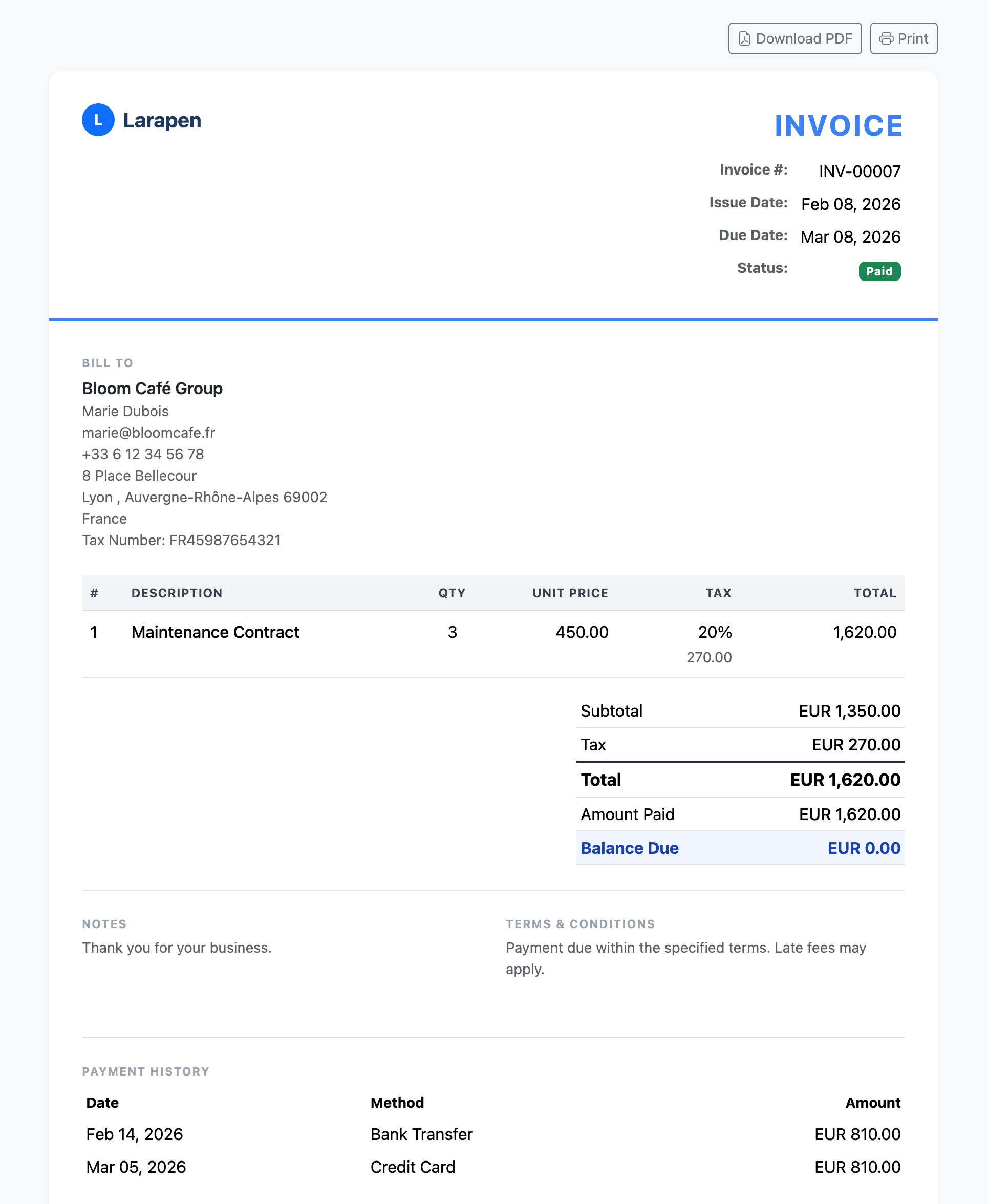
Task: Click the printer icon in Print button
Action: tap(886, 39)
